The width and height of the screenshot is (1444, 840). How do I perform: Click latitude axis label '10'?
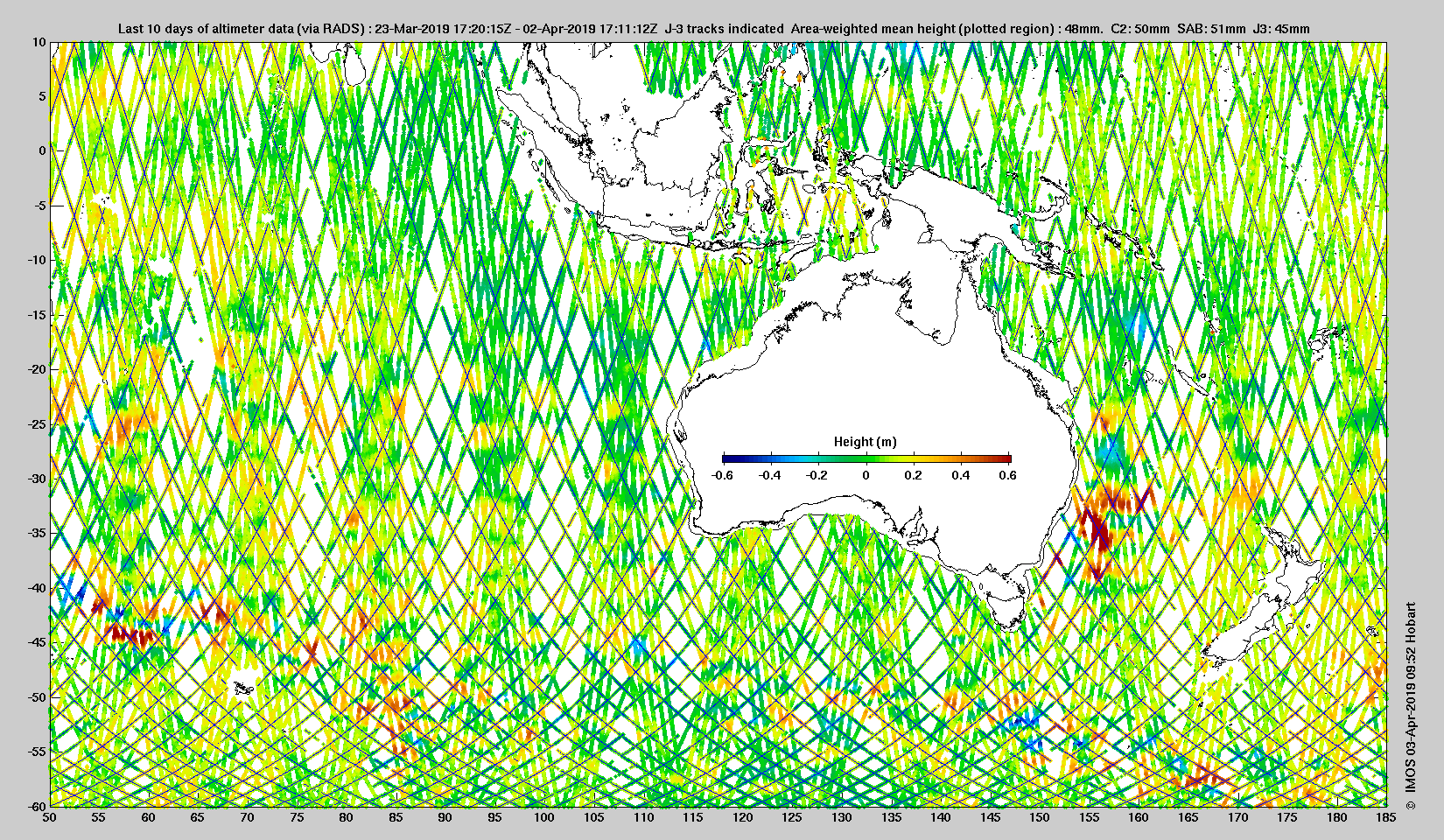39,42
